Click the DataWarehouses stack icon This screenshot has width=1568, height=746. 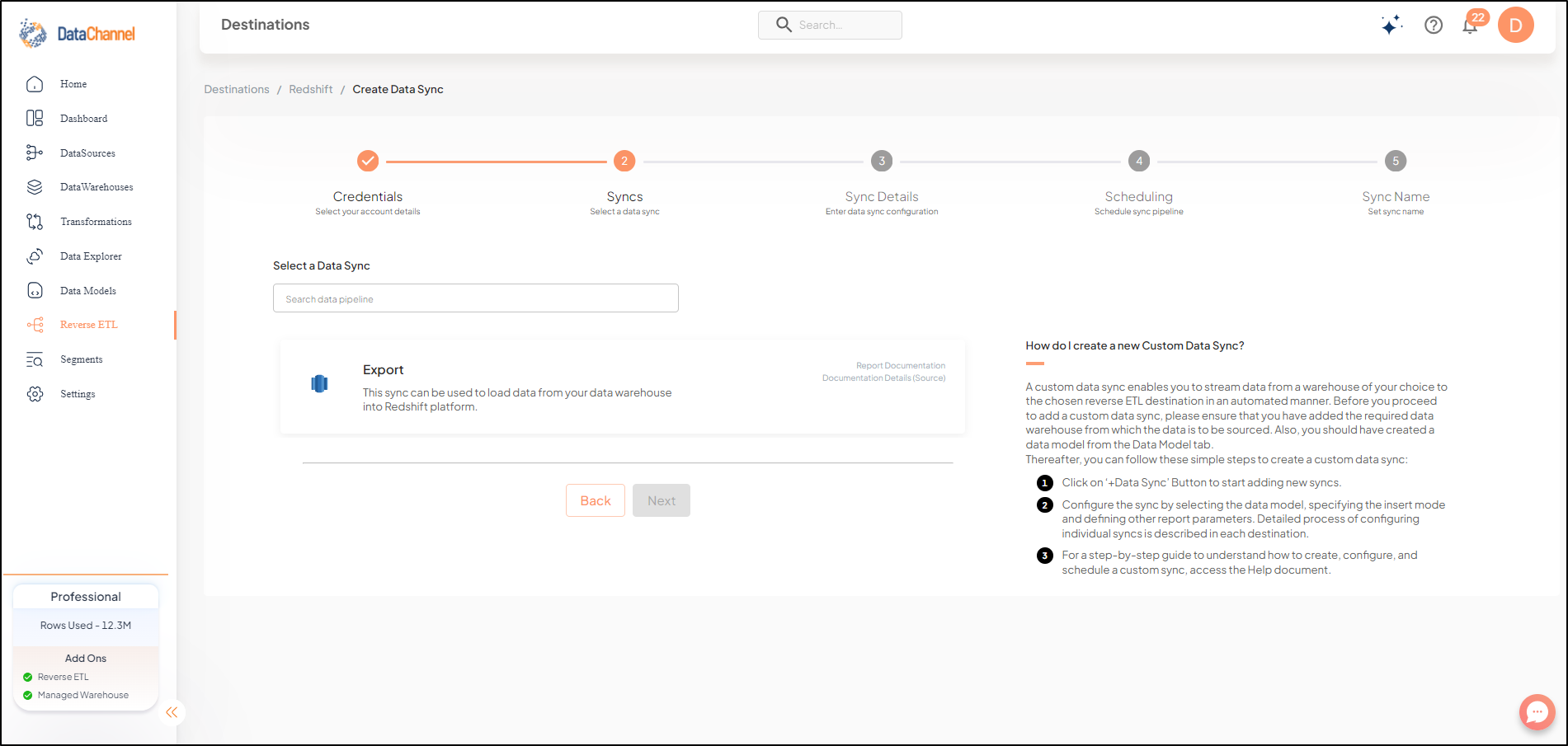pyautogui.click(x=35, y=187)
